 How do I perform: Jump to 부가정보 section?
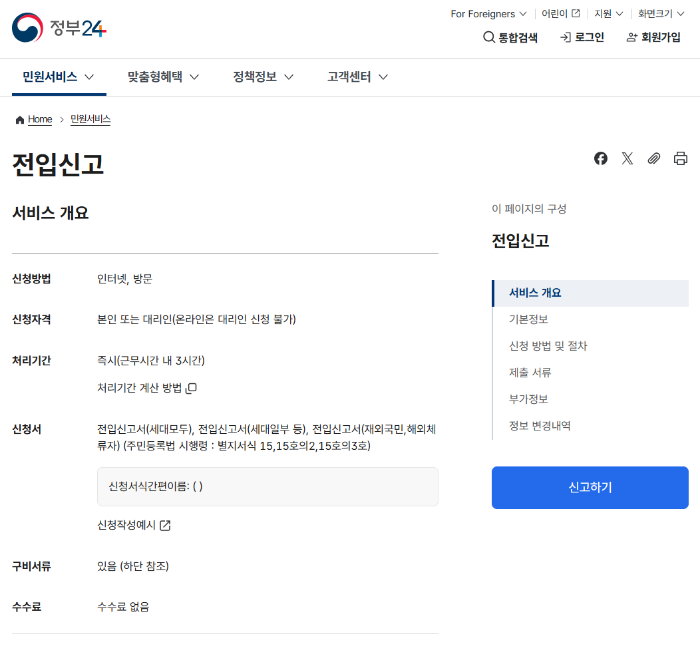tap(529, 400)
